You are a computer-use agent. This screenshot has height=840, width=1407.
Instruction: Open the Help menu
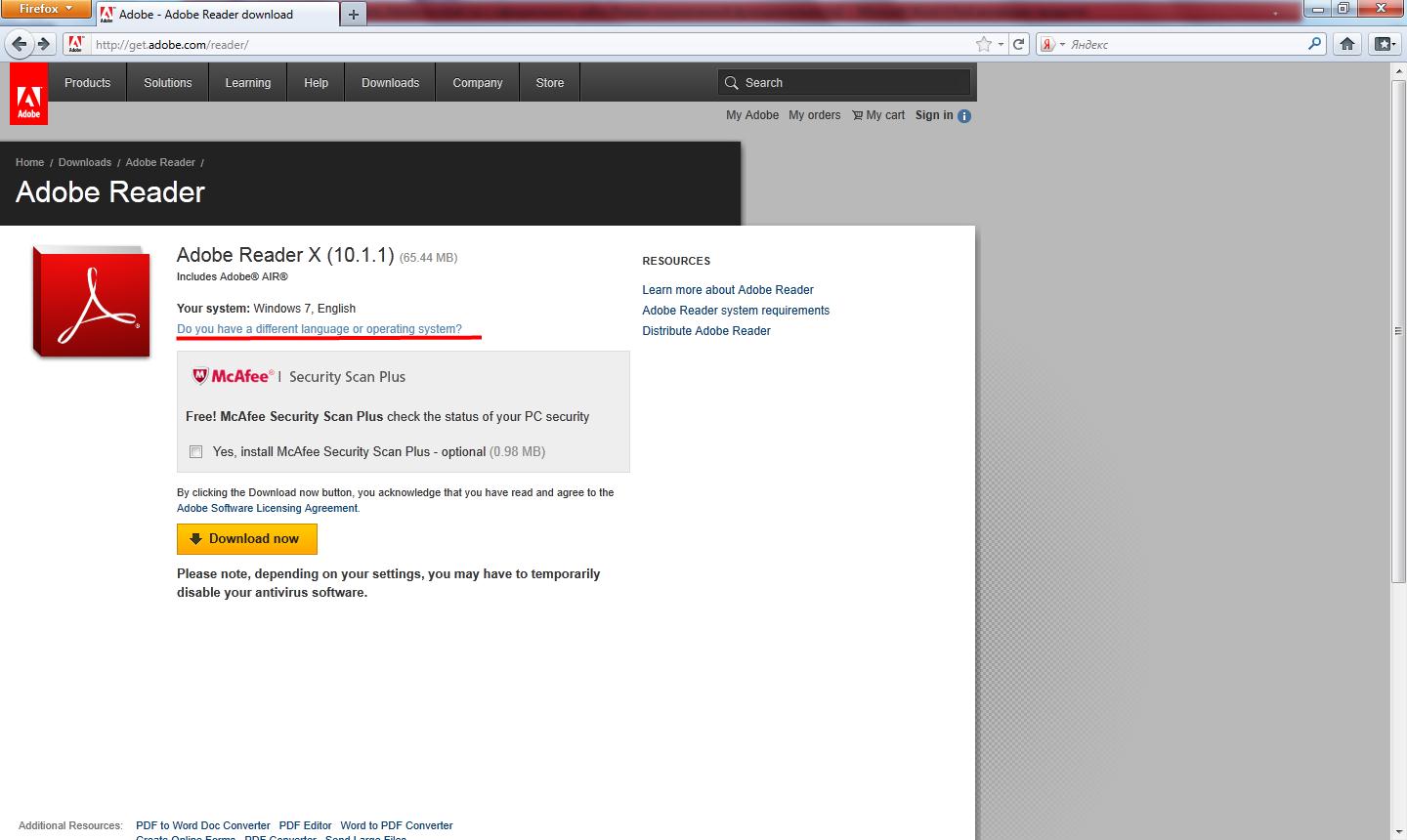pos(317,83)
